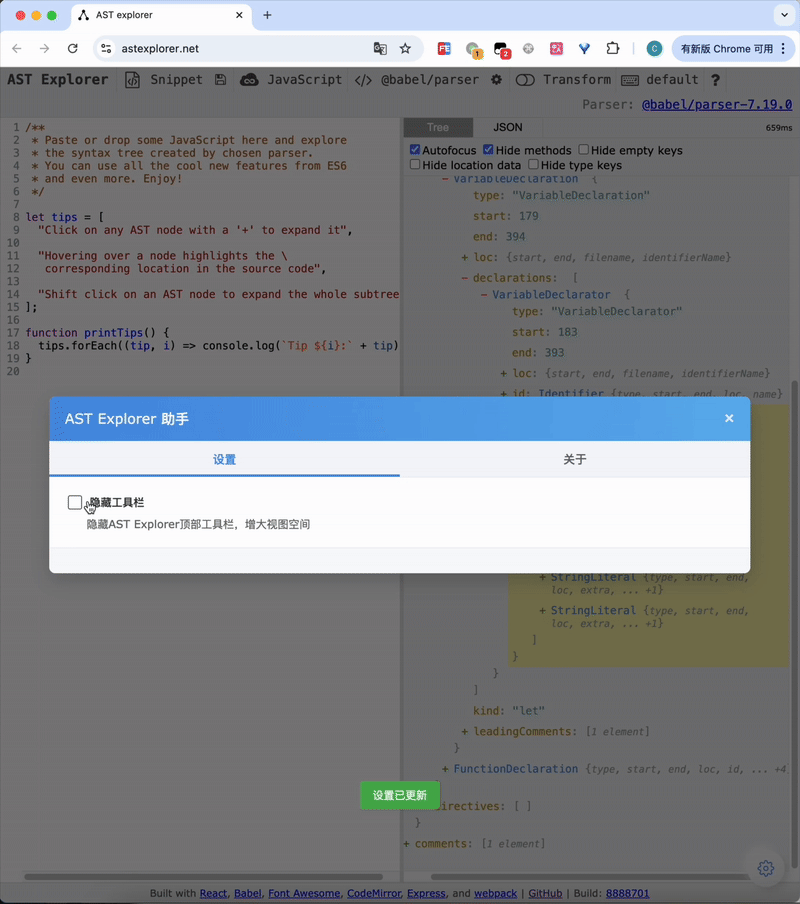This screenshot has height=904, width=800.
Task: Check the '隐藏工具栏' checkbox in the dialog
Action: click(75, 503)
